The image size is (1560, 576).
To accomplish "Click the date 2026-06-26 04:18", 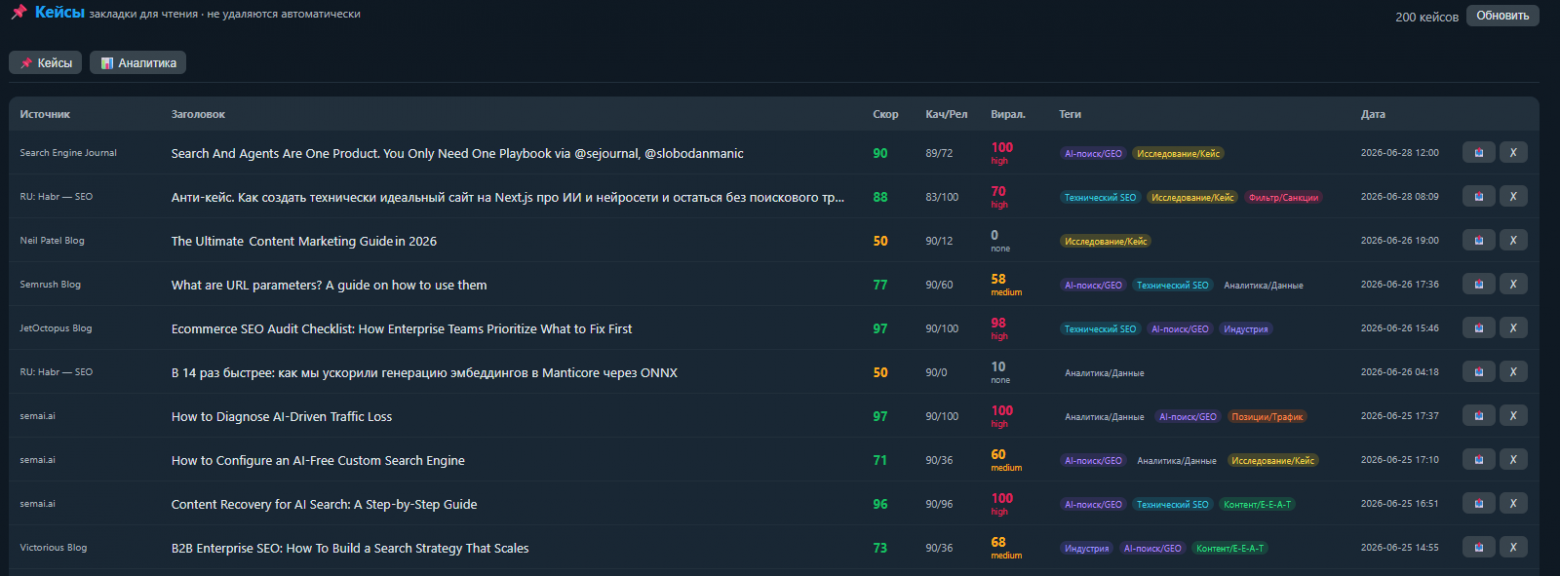I will coord(1400,372).
